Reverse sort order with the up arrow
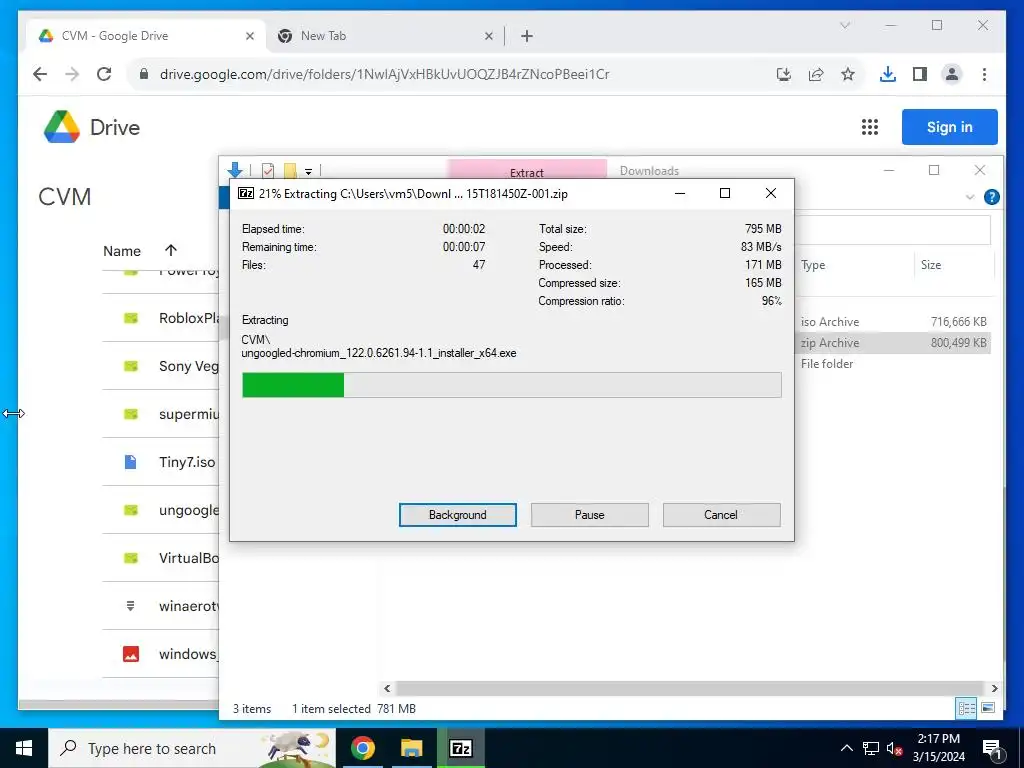This screenshot has width=1024, height=768. (171, 250)
